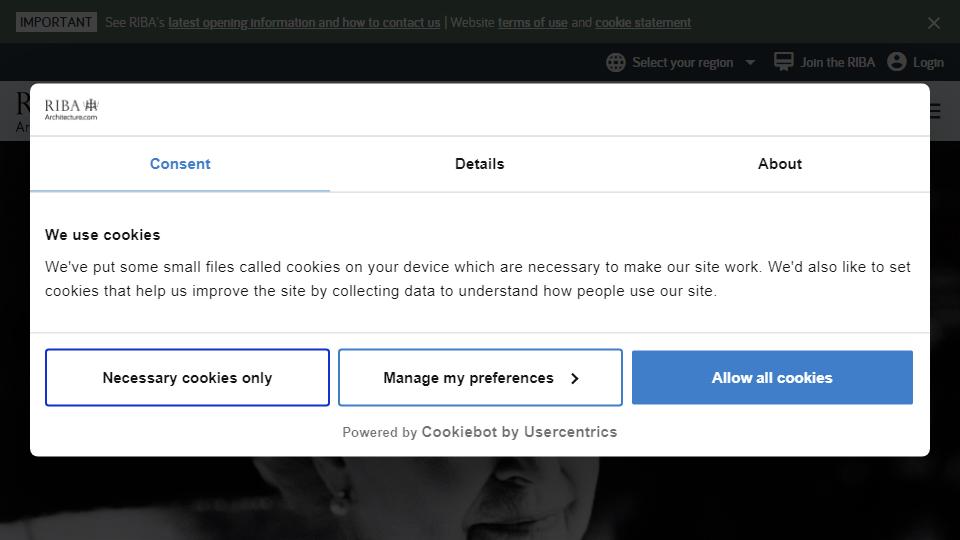The image size is (960, 540).
Task: Click the Cookiebot by Usercentrics link
Action: pyautogui.click(x=519, y=432)
